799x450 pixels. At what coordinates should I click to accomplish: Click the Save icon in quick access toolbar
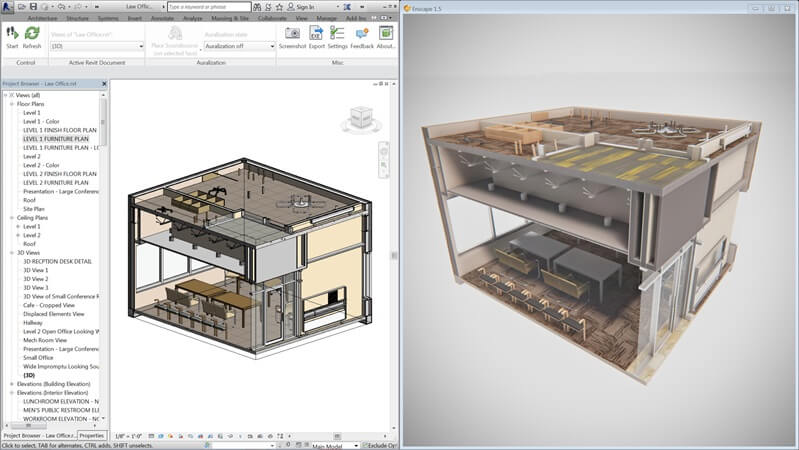tap(33, 7)
